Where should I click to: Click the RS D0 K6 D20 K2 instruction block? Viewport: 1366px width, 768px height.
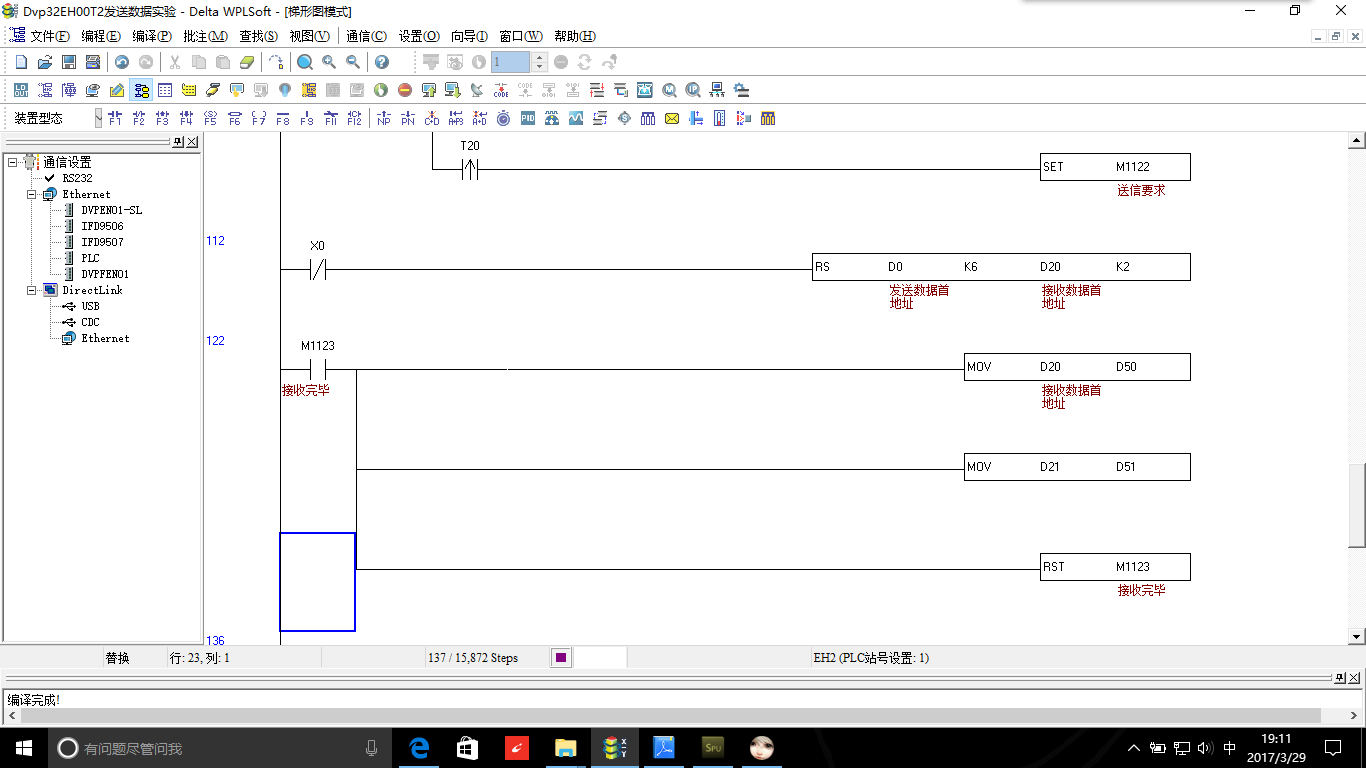[x=1000, y=267]
